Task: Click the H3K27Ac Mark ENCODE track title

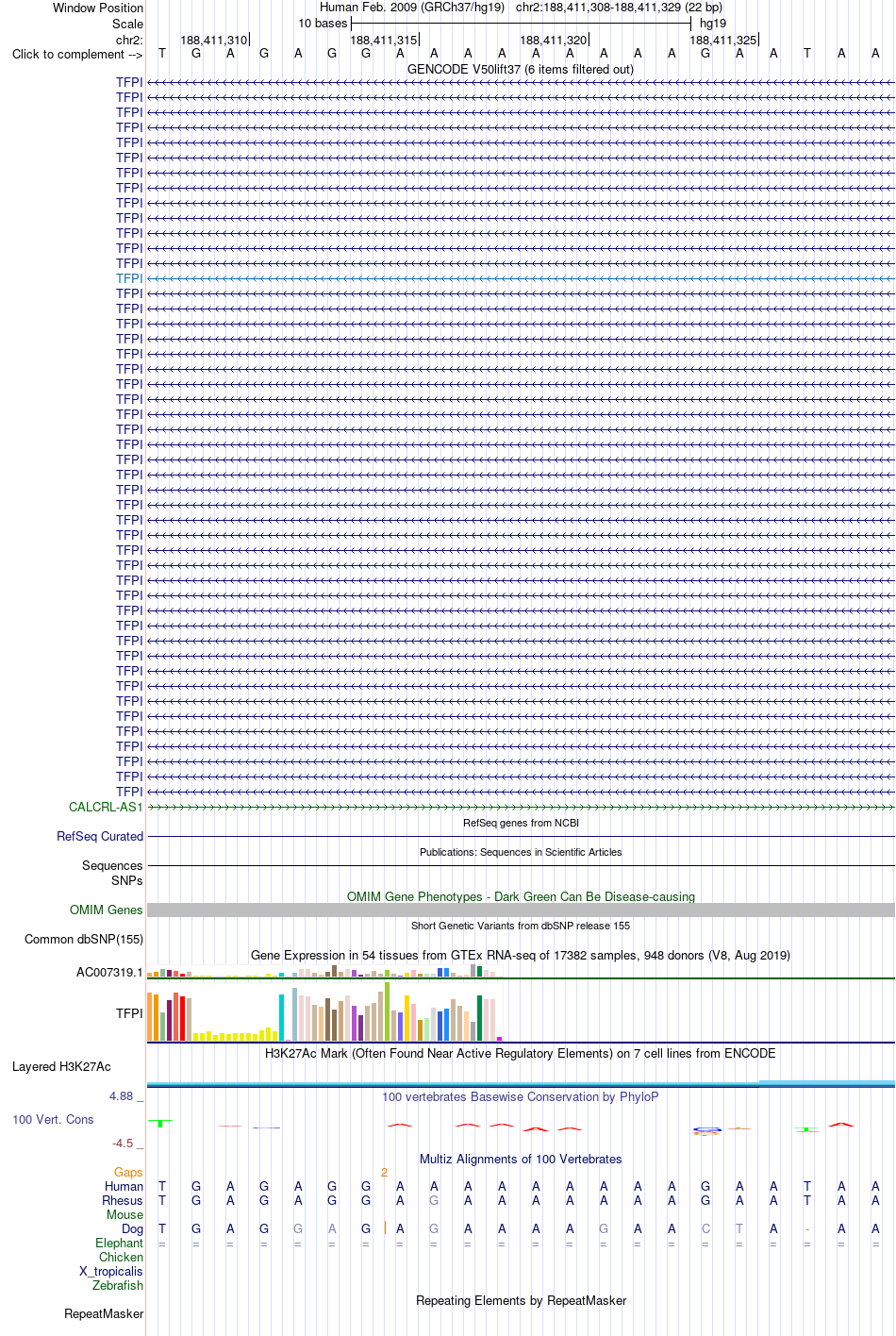Action: point(521,1053)
